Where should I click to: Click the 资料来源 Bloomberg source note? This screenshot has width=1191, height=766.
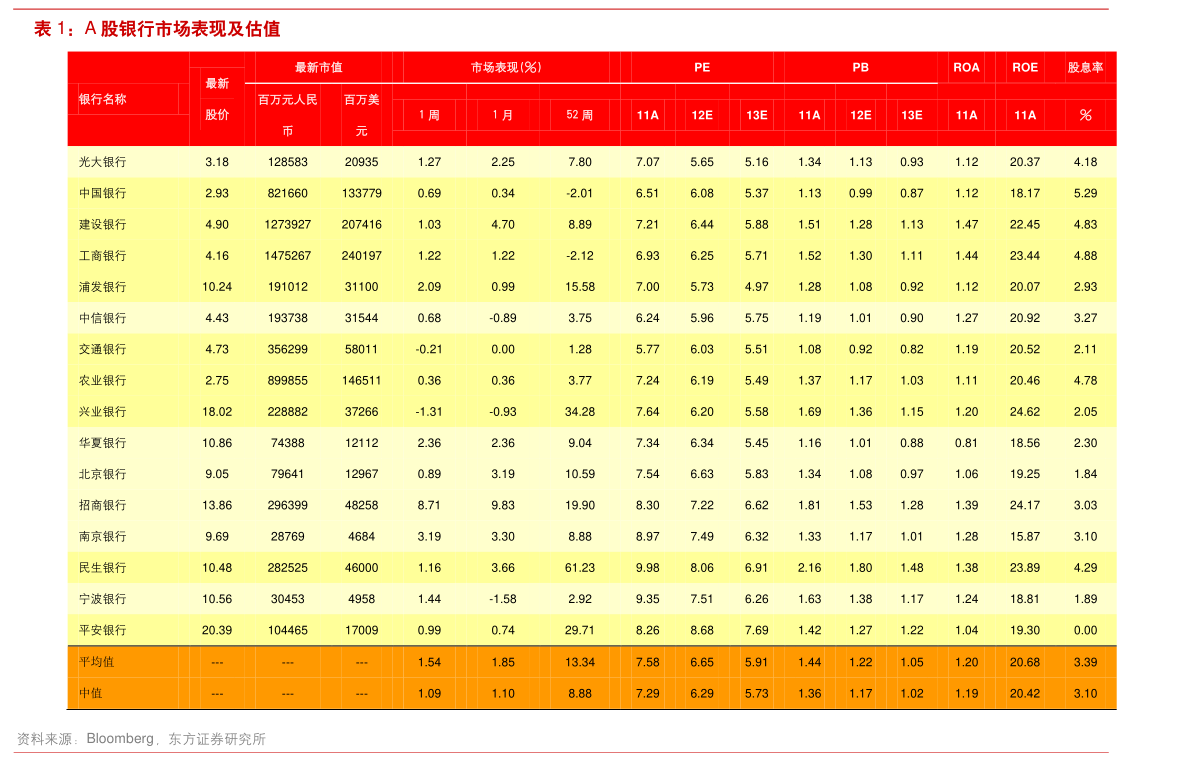coord(141,740)
